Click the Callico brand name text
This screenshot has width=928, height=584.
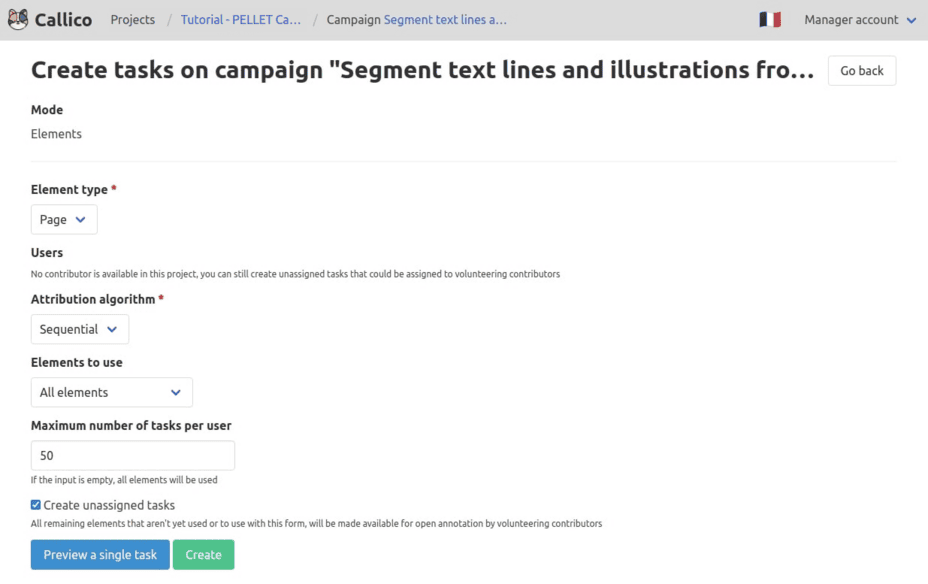coord(63,20)
